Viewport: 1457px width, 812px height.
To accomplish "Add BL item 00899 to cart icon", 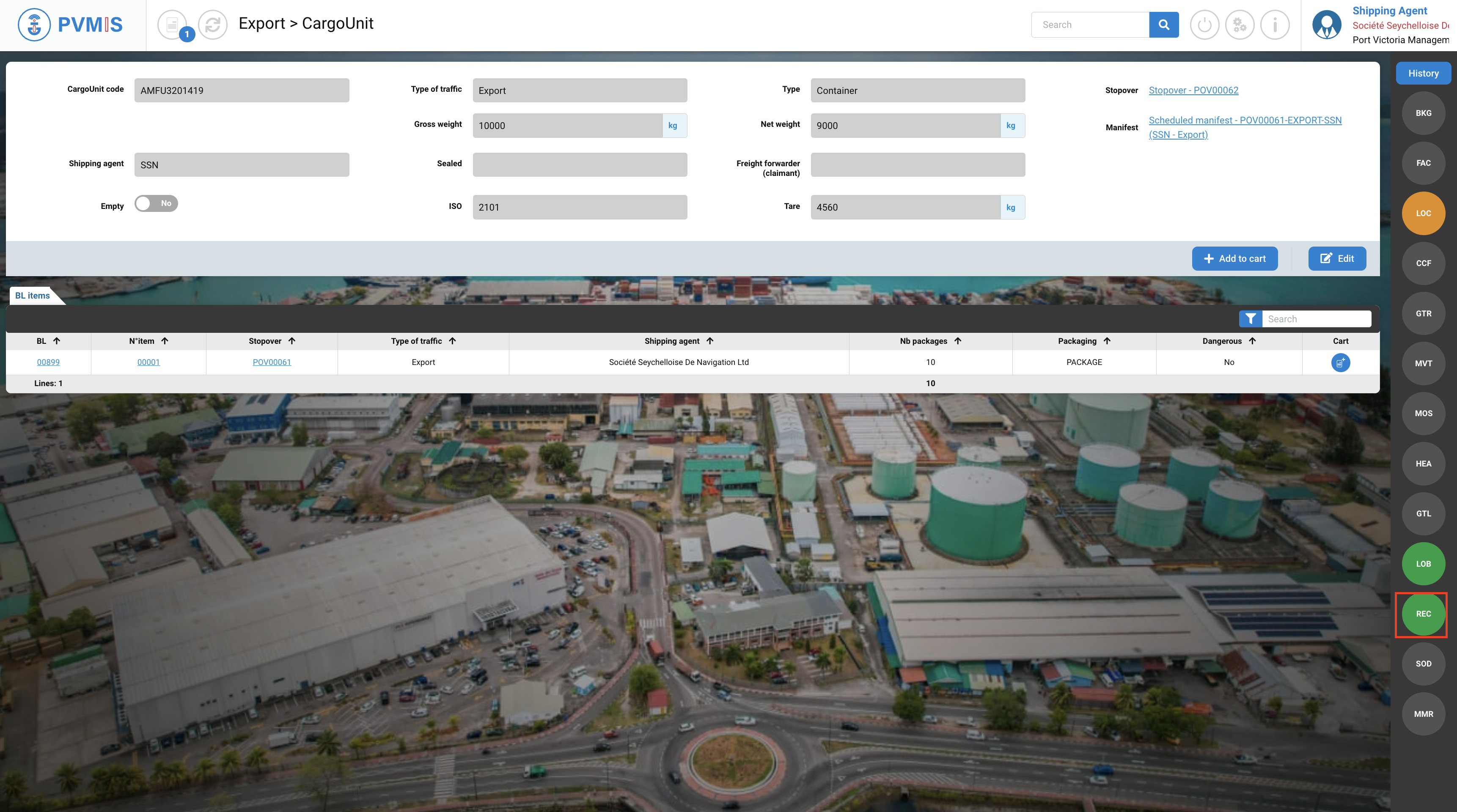I will (x=1340, y=362).
